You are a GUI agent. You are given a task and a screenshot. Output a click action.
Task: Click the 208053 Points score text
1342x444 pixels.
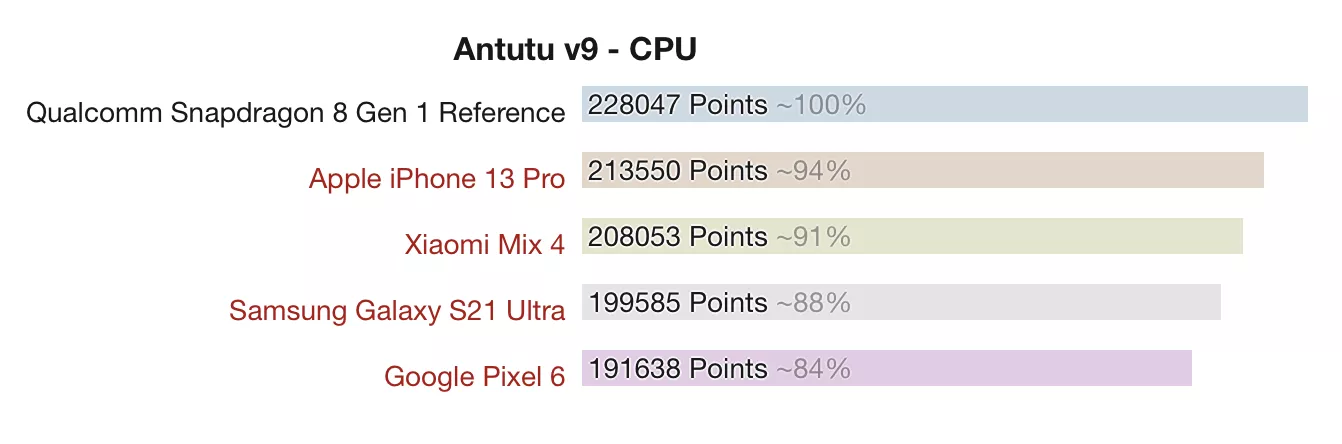pyautogui.click(x=678, y=236)
